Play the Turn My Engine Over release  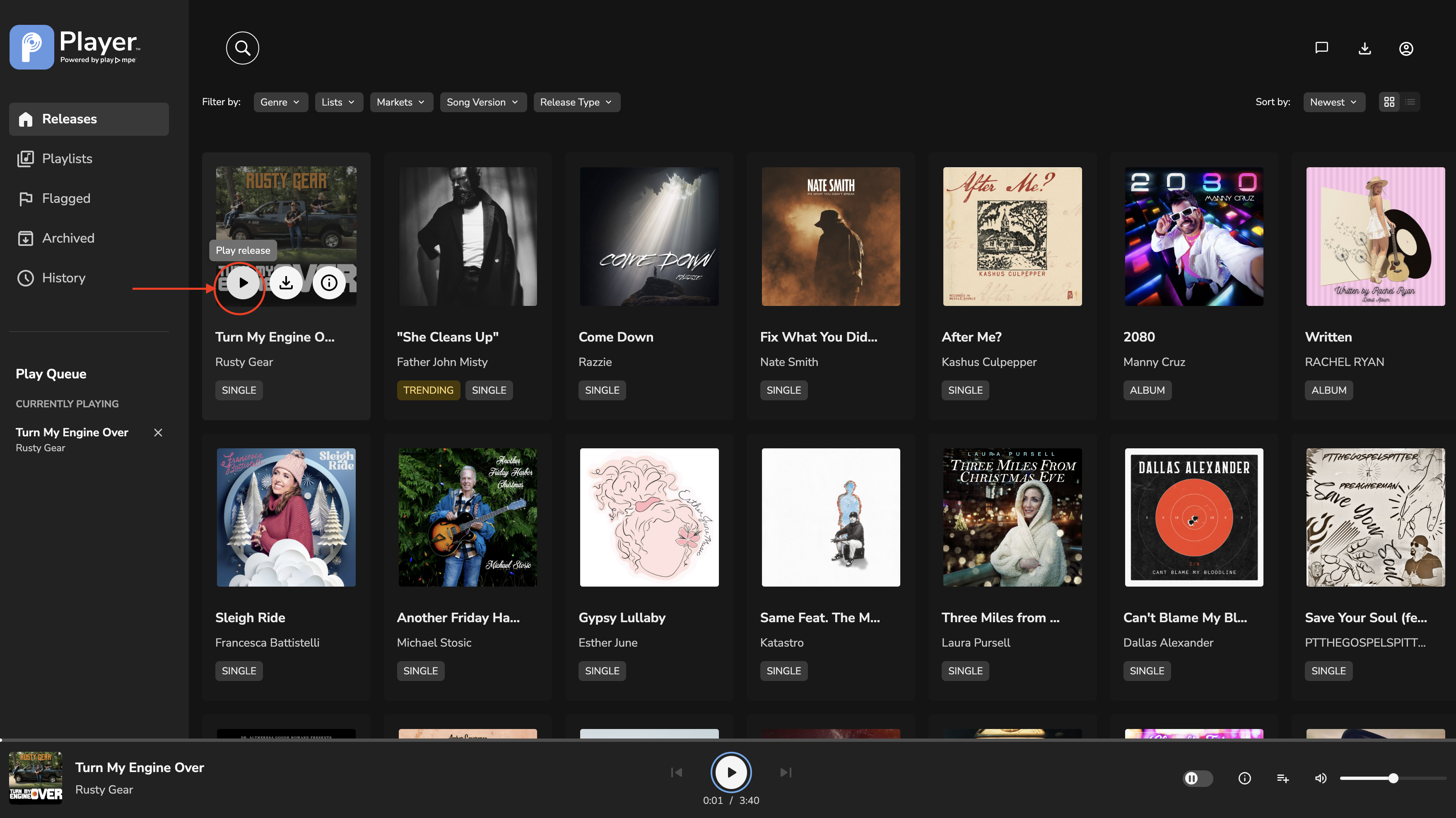(x=243, y=283)
